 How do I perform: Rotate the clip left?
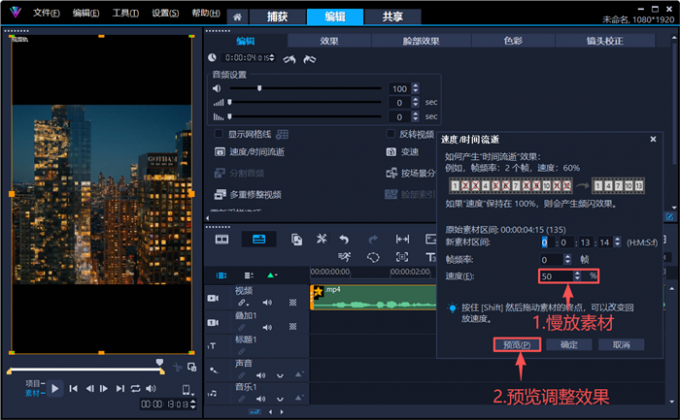[290, 59]
